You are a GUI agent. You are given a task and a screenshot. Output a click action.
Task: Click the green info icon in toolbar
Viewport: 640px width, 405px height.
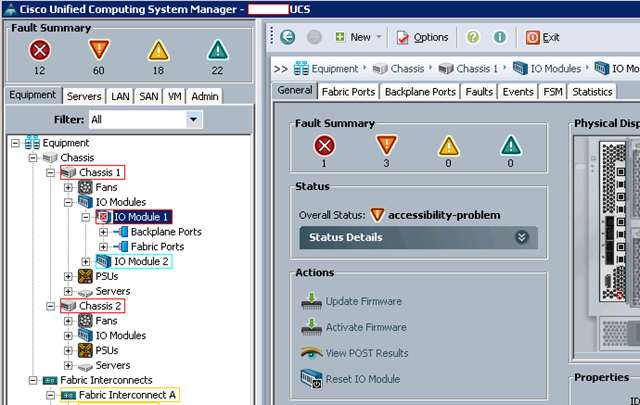[500, 37]
